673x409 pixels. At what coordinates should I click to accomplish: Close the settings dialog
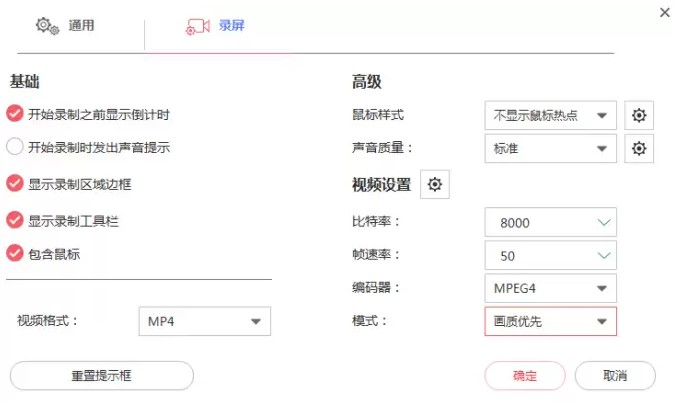[x=665, y=11]
